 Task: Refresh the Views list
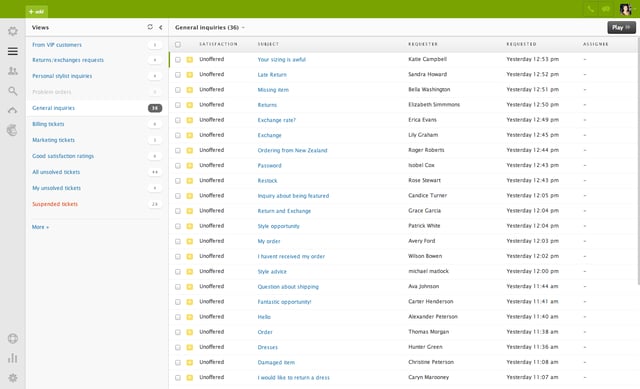click(x=150, y=27)
